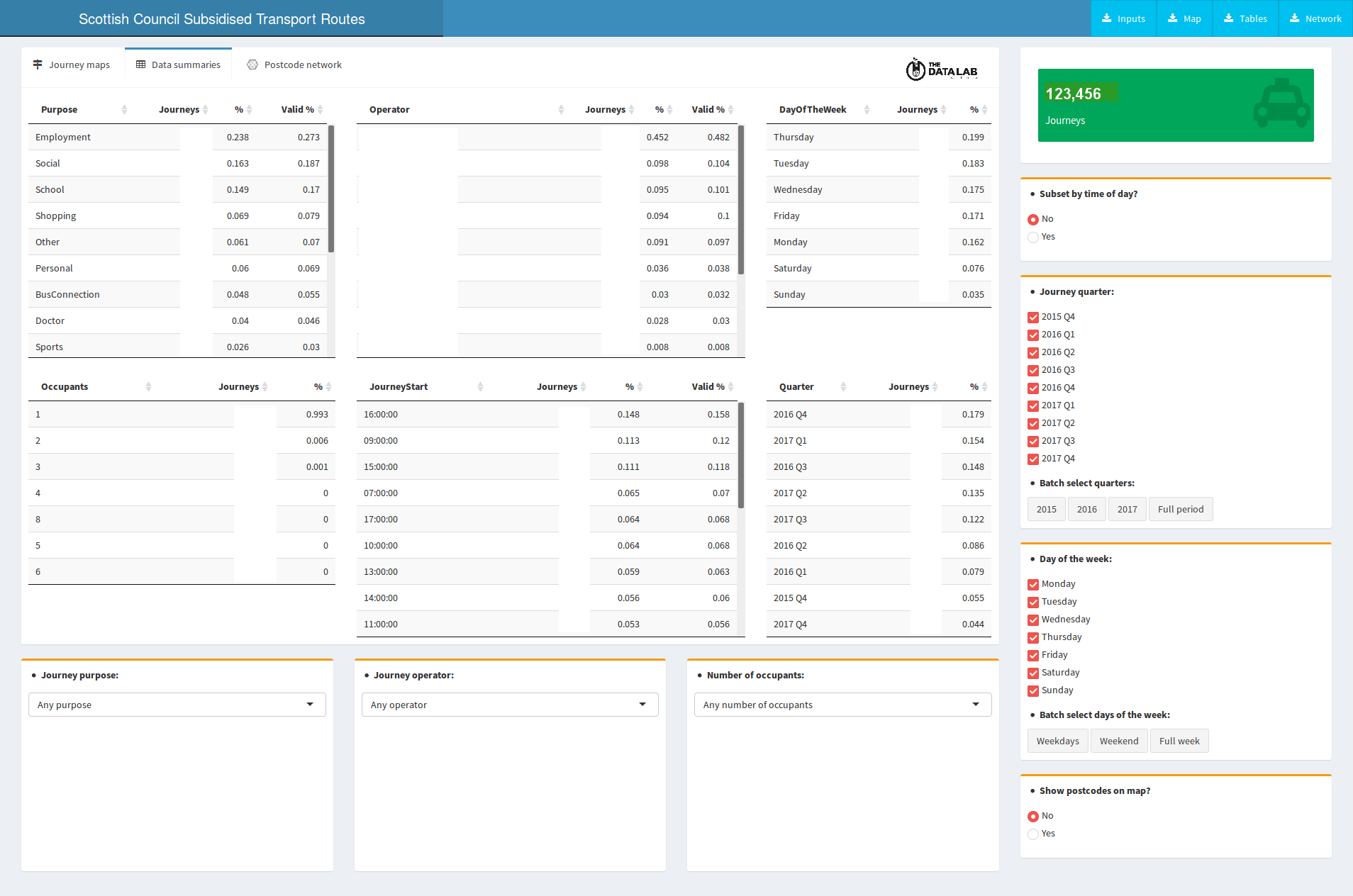Uncheck the Sunday checkbox
The width and height of the screenshot is (1353, 896).
pyautogui.click(x=1033, y=690)
